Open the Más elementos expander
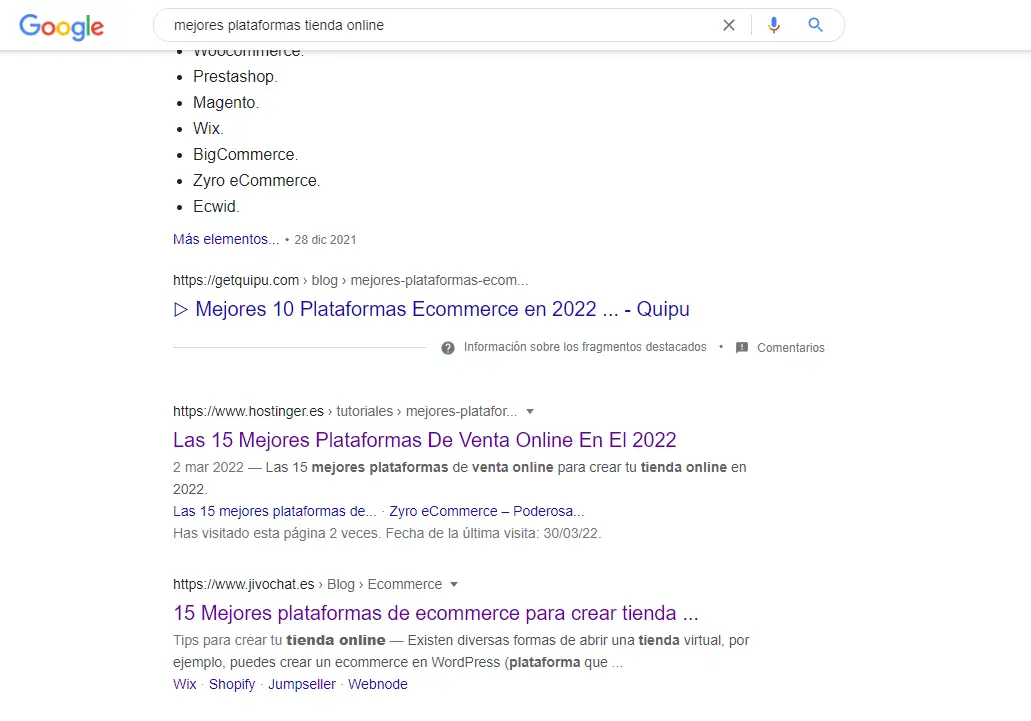The width and height of the screenshot is (1031, 721). coord(225,239)
